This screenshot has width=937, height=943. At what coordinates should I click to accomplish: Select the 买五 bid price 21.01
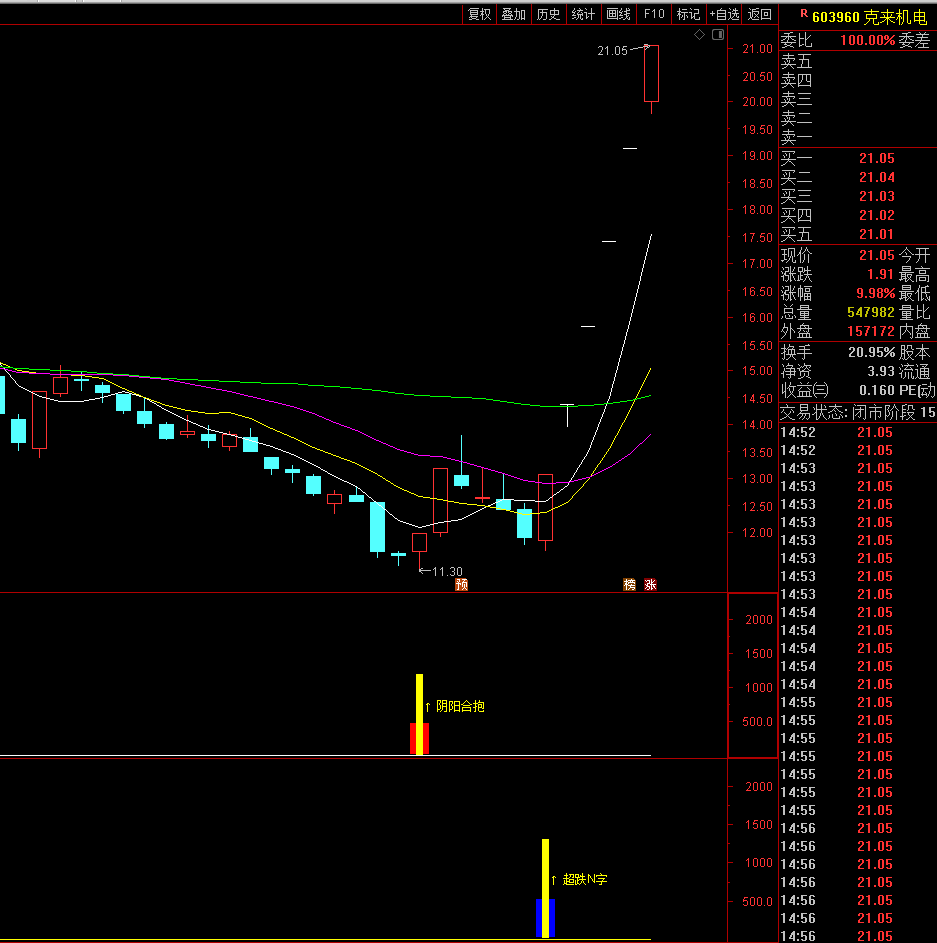[877, 234]
